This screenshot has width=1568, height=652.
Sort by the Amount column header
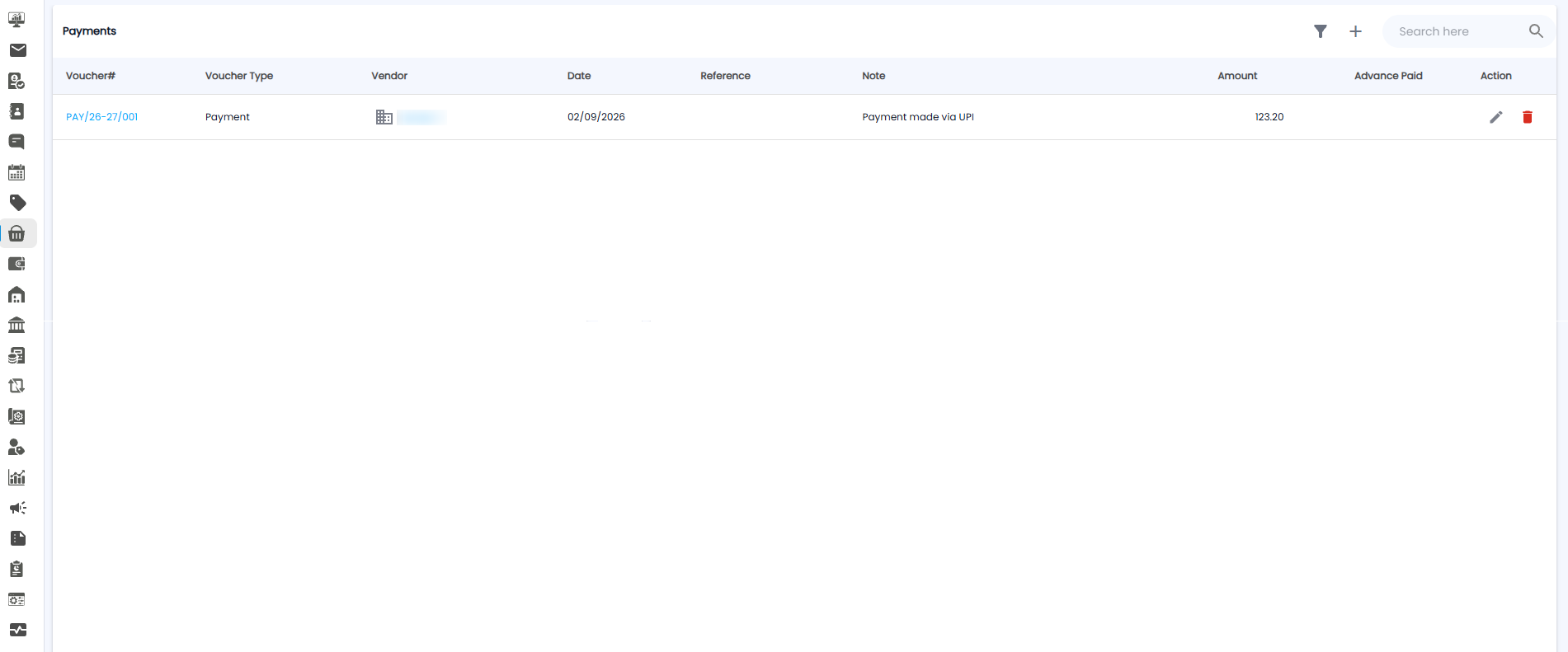(x=1237, y=76)
